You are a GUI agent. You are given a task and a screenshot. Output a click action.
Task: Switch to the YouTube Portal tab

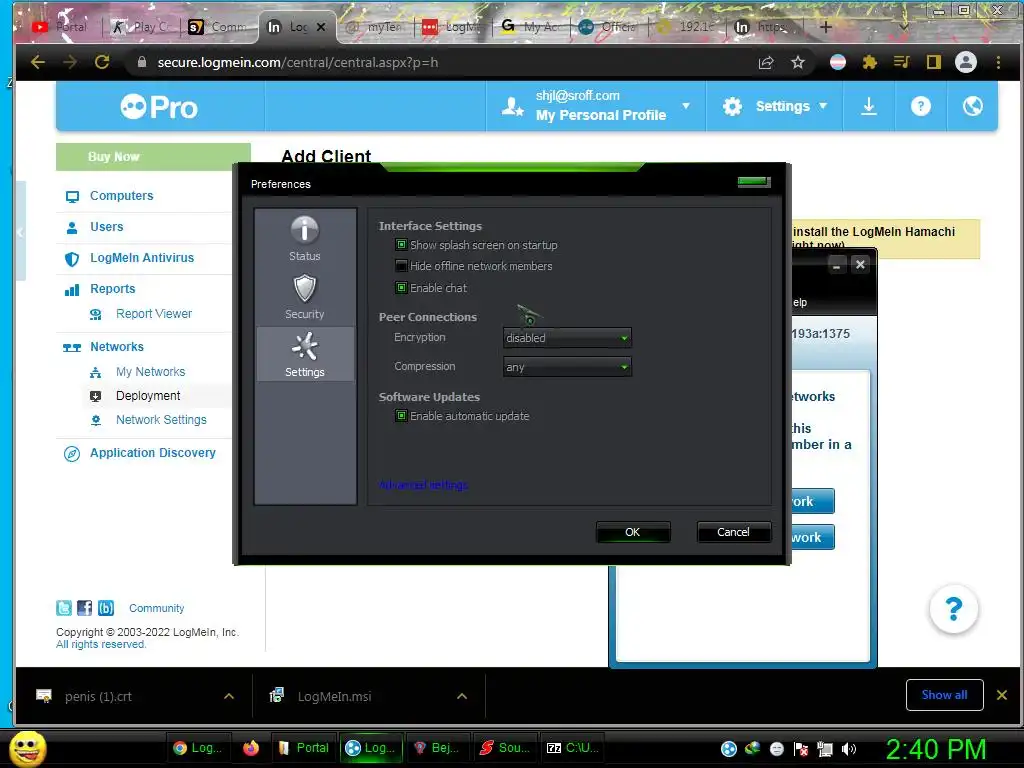tap(59, 27)
